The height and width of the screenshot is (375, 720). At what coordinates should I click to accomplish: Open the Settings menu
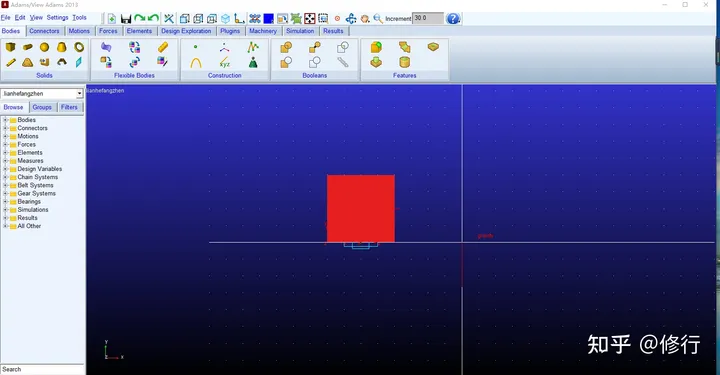click(x=57, y=17)
